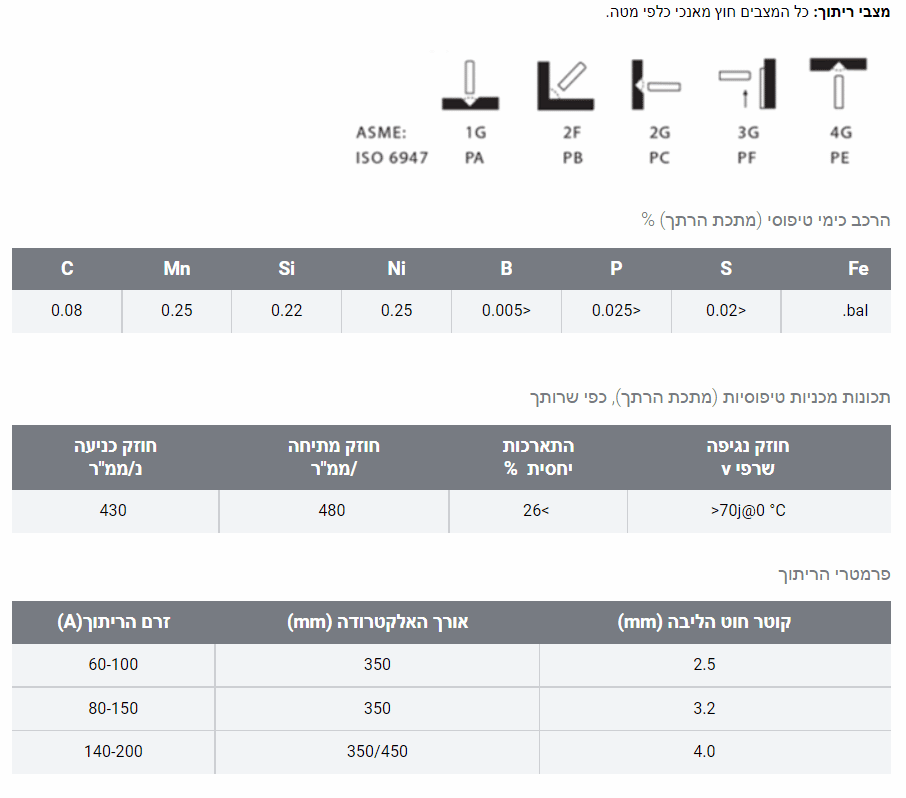Click the 1G flat welding position icon
This screenshot has height=798, width=906.
coord(474,85)
